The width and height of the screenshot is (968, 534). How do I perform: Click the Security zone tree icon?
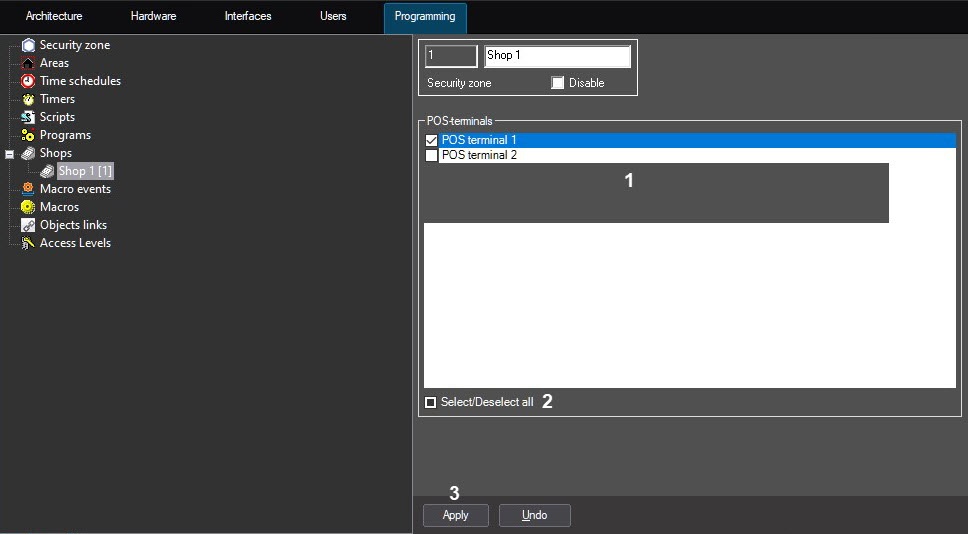(x=28, y=45)
